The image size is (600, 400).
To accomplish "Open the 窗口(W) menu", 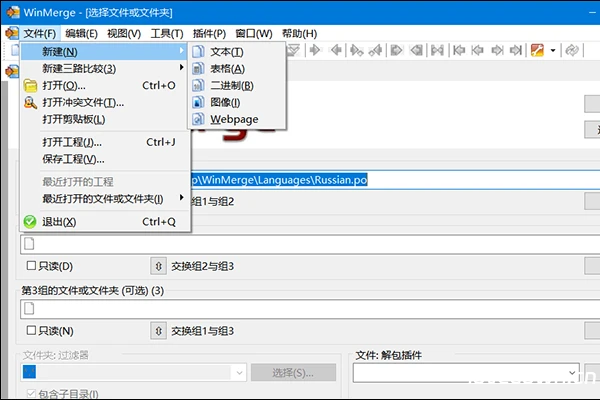I will point(254,34).
